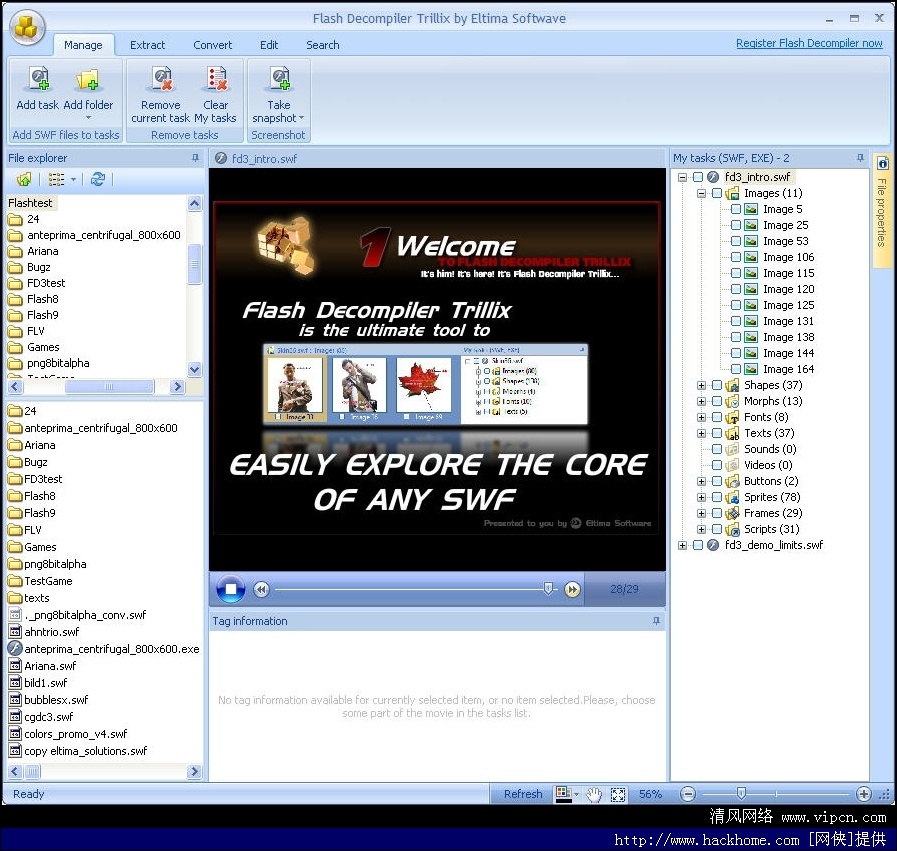Image resolution: width=897 pixels, height=851 pixels.
Task: Click the zoom level slider handle
Action: (x=741, y=793)
